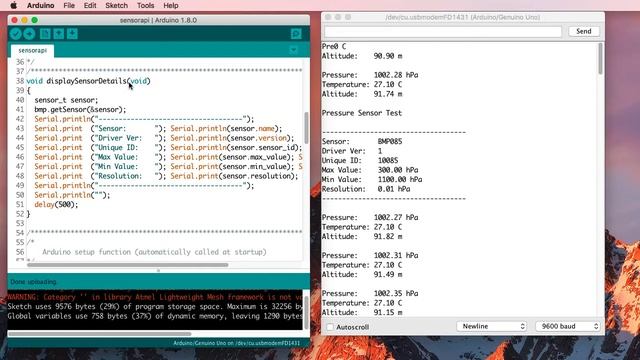This screenshot has height=360, width=640.
Task: Click 'Sketch uses 9576 bytes' console line
Action: pos(155,307)
